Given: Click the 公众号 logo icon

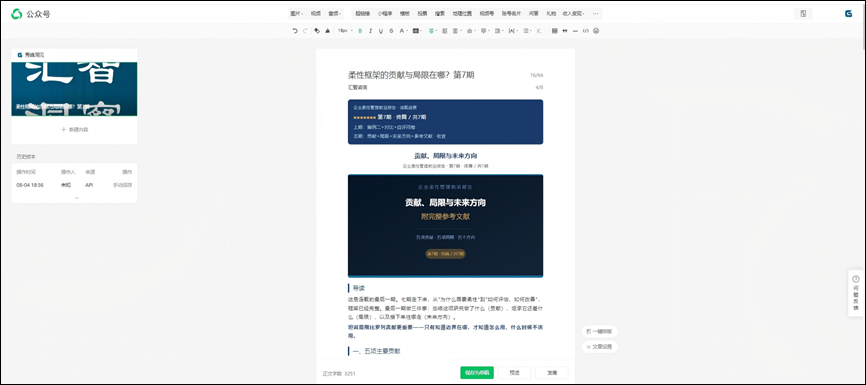Looking at the screenshot, I should pos(17,14).
